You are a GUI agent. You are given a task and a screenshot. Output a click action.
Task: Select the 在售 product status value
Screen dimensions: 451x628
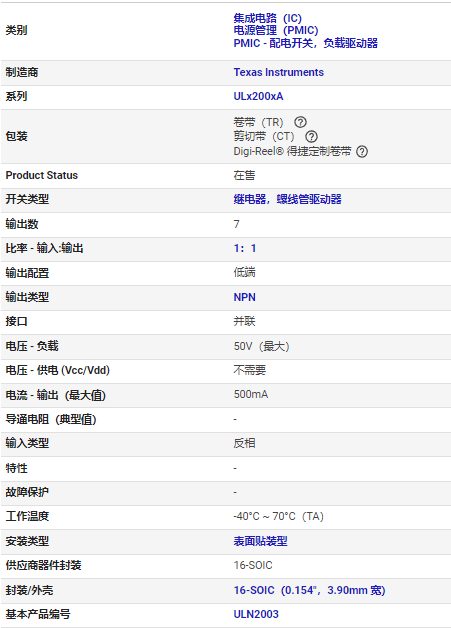point(244,175)
